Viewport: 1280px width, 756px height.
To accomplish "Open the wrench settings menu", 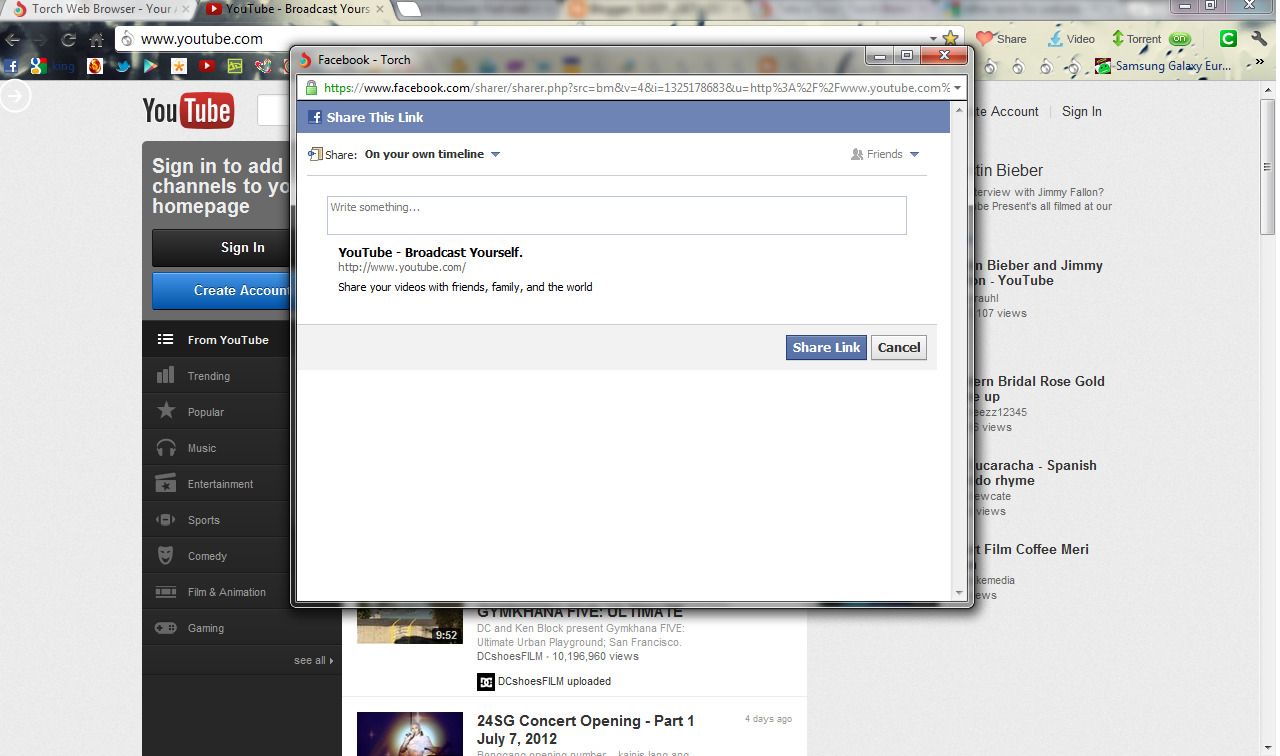I will pyautogui.click(x=1259, y=39).
